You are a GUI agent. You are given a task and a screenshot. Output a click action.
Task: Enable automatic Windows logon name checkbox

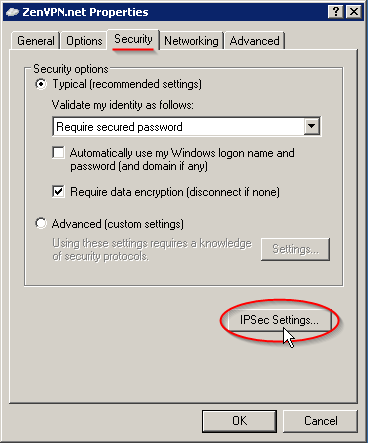point(59,153)
